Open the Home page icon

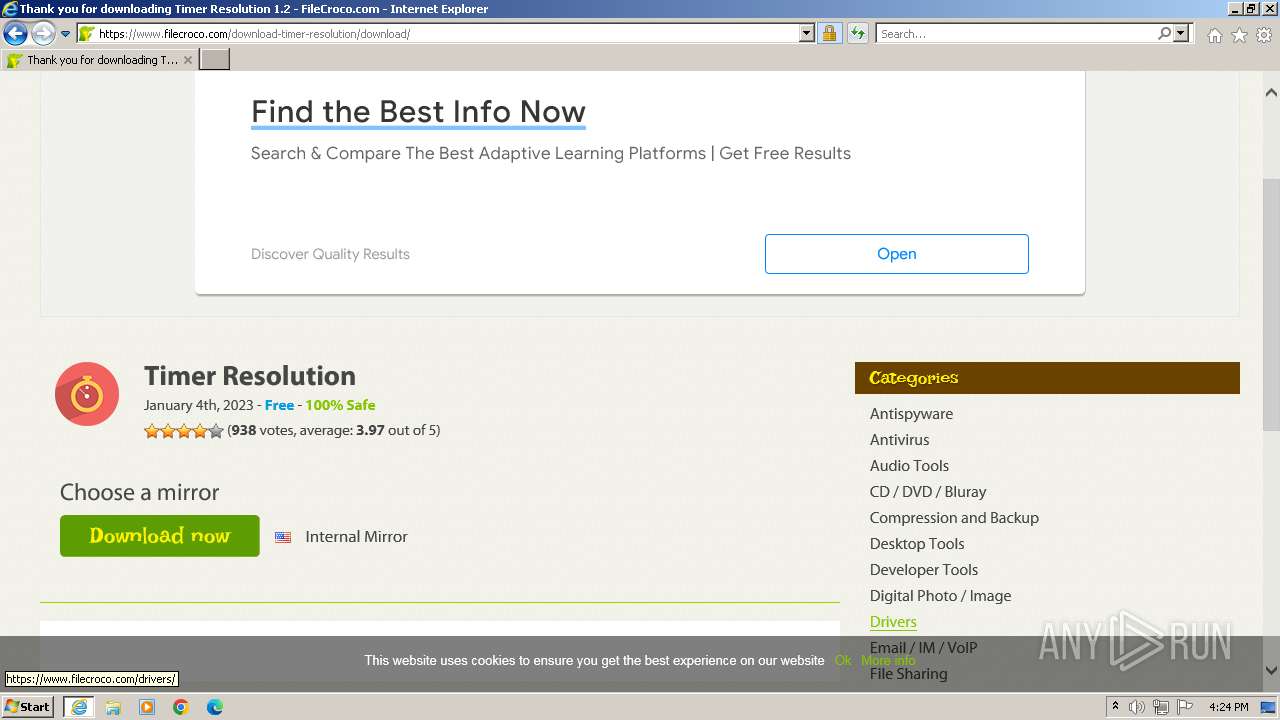pos(1214,35)
